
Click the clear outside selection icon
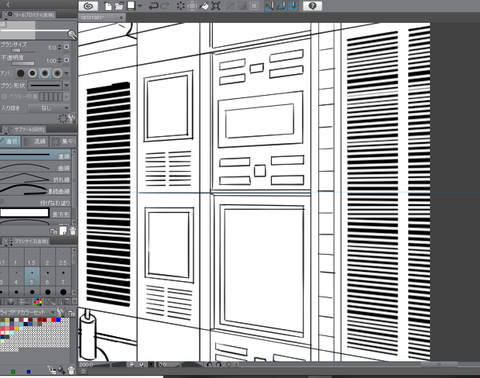pos(192,6)
